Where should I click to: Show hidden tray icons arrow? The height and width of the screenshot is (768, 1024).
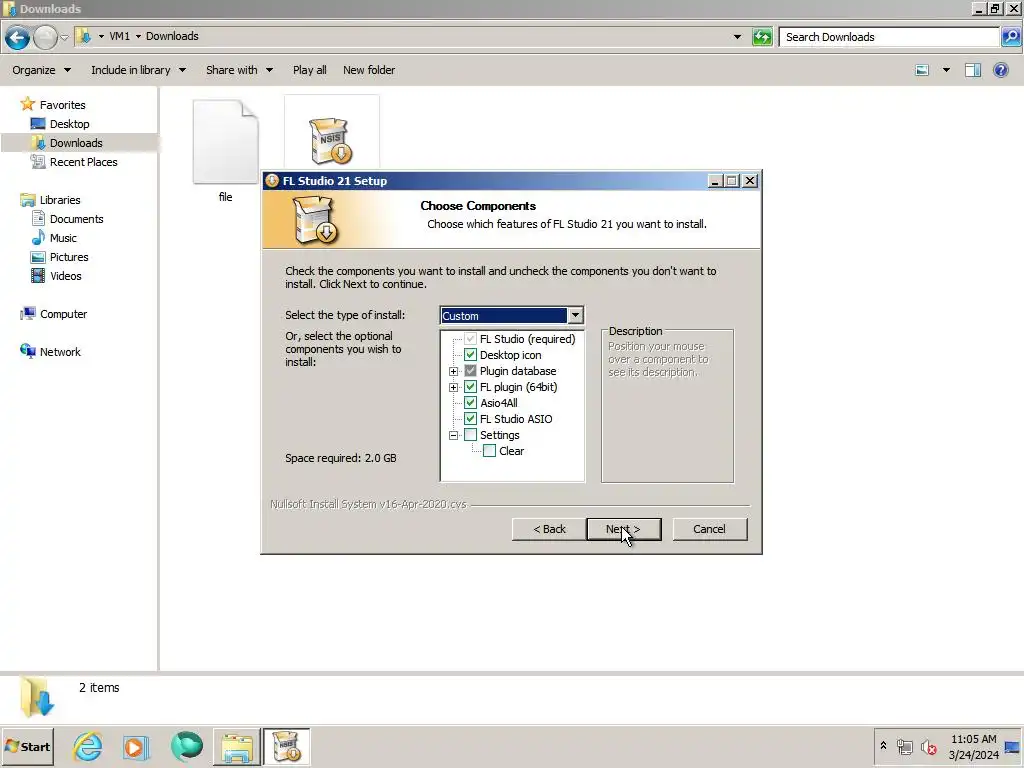tap(883, 745)
